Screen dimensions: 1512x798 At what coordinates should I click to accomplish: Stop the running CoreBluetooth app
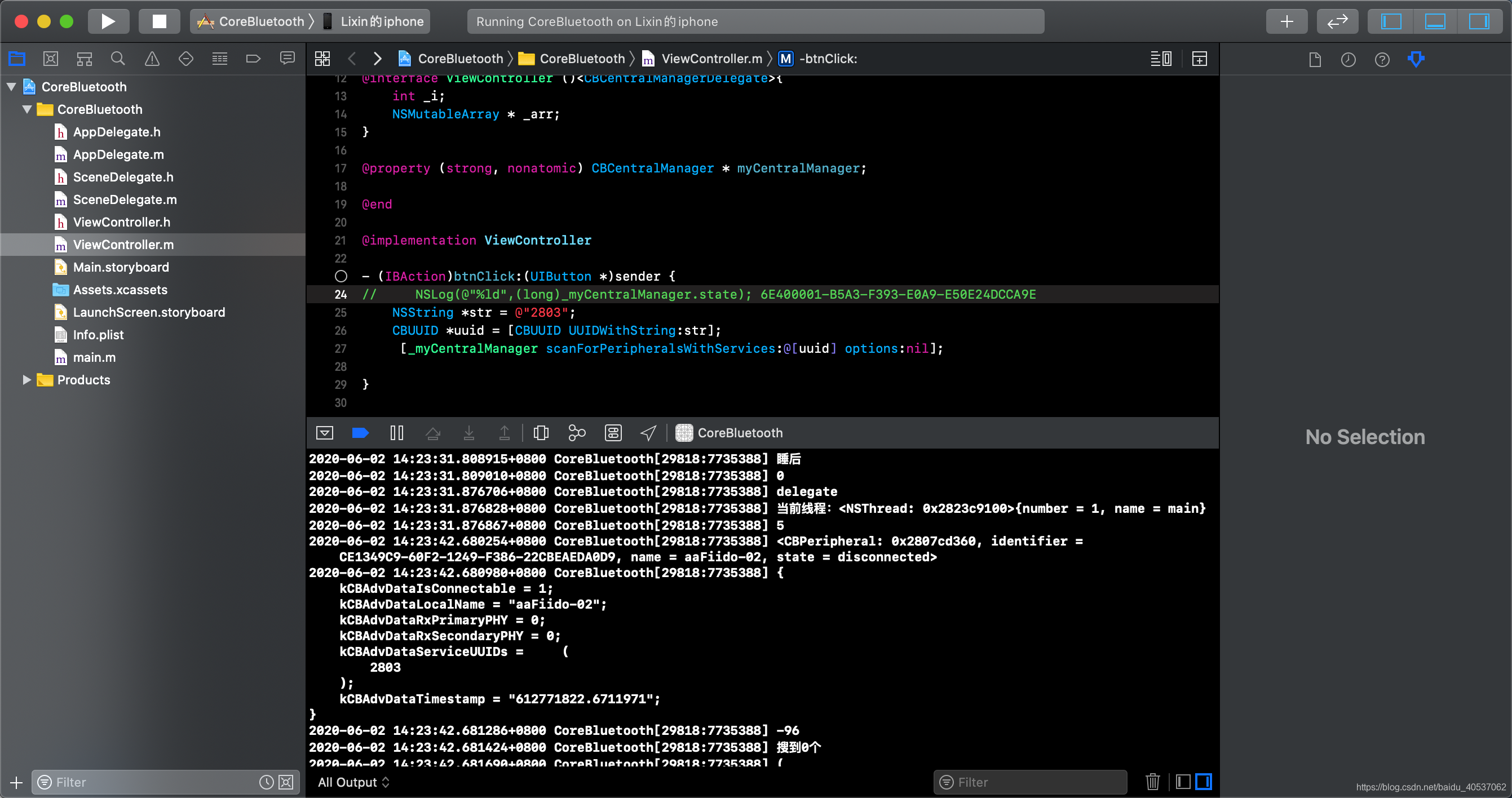click(159, 22)
